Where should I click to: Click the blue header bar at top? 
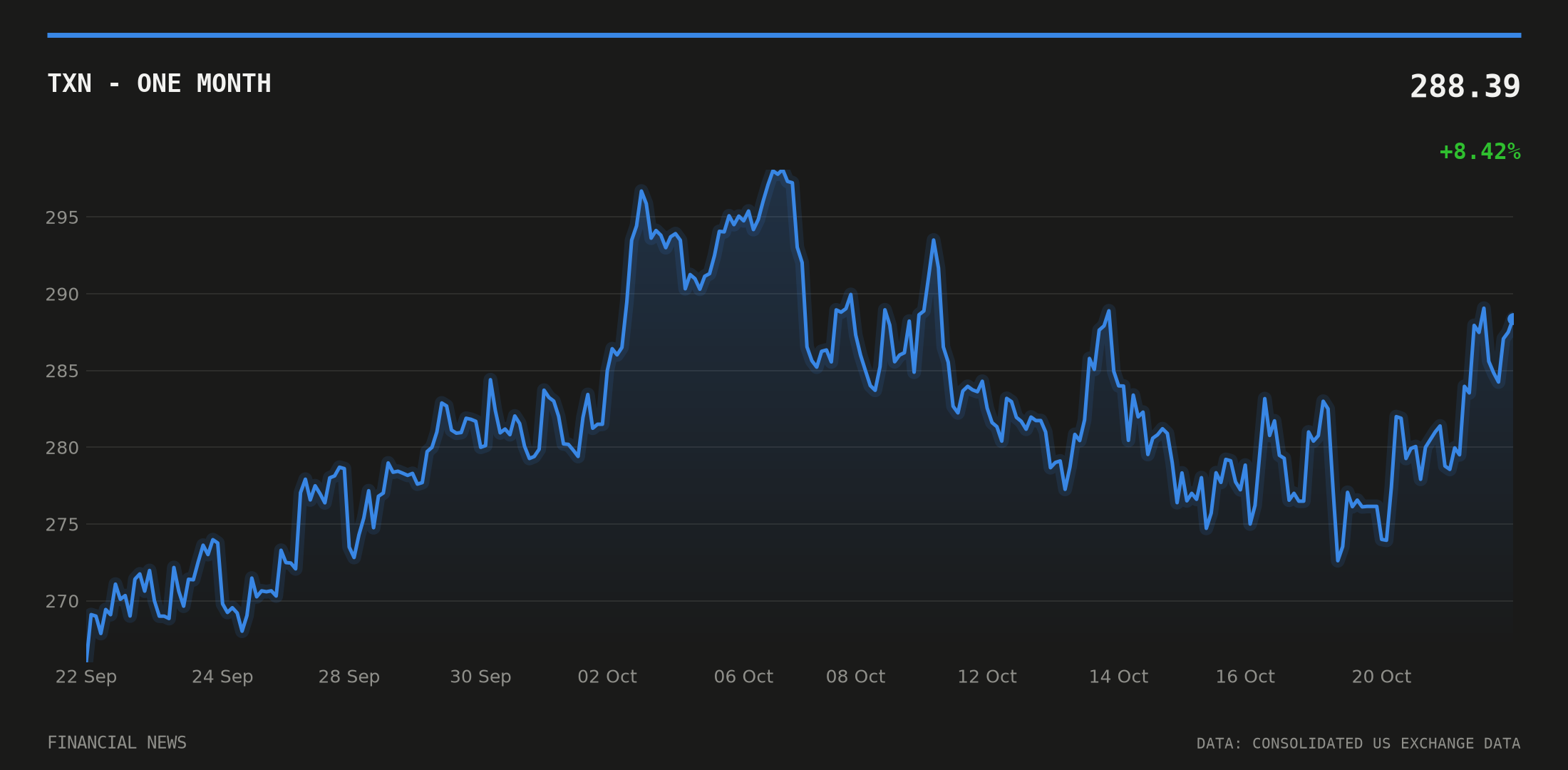(x=784, y=35)
